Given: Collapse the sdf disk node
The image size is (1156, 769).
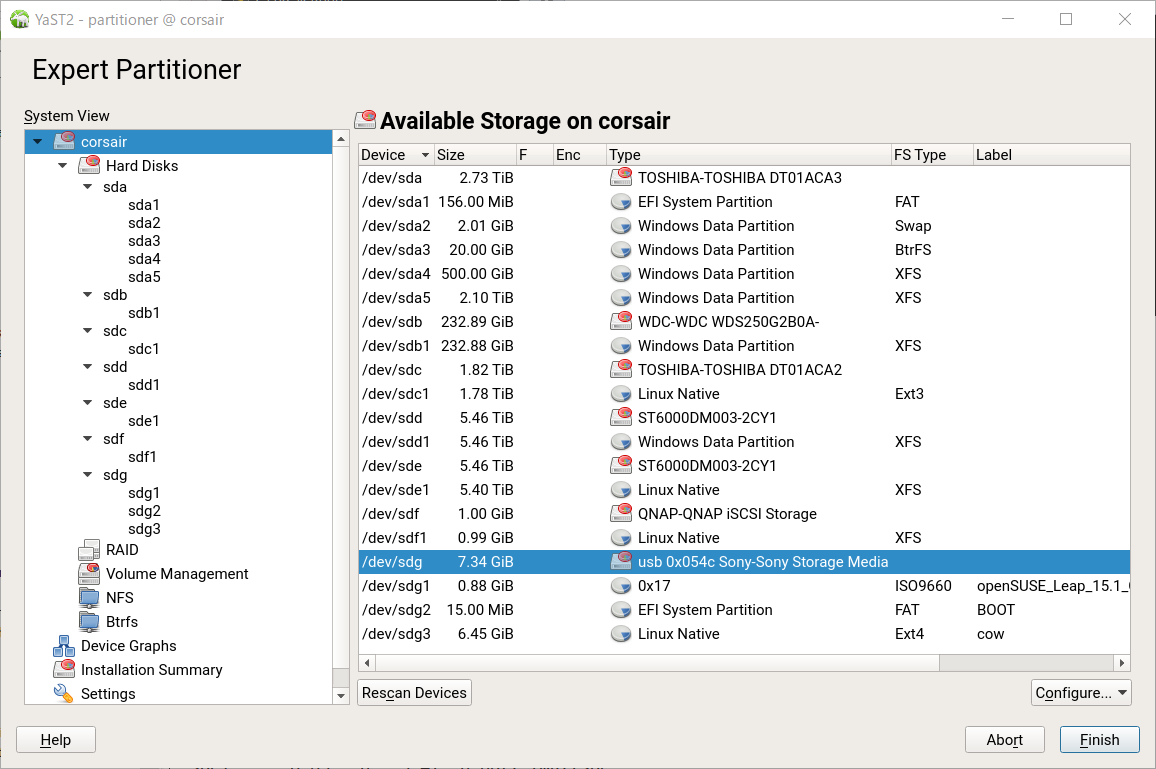Looking at the screenshot, I should click(x=88, y=438).
